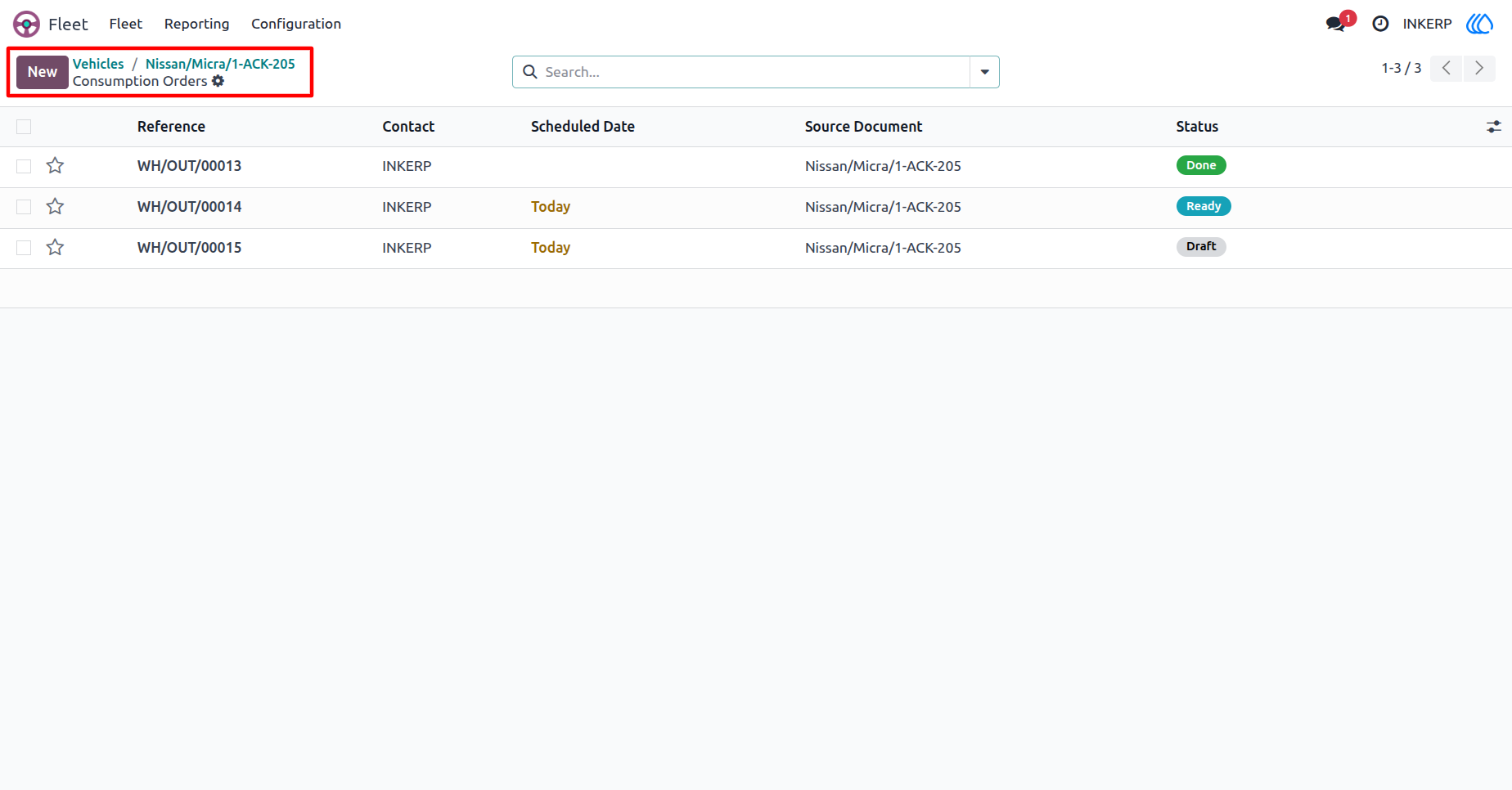Open order WH/OUT/00013
Screen dimensions: 1512x790
[x=189, y=166]
